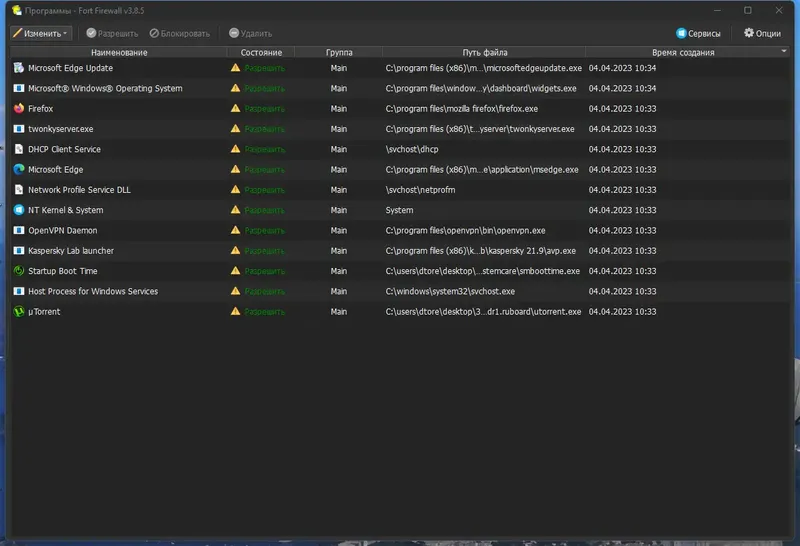800x546 pixels.
Task: Click the Блокировать toolbar button
Action: 180,33
